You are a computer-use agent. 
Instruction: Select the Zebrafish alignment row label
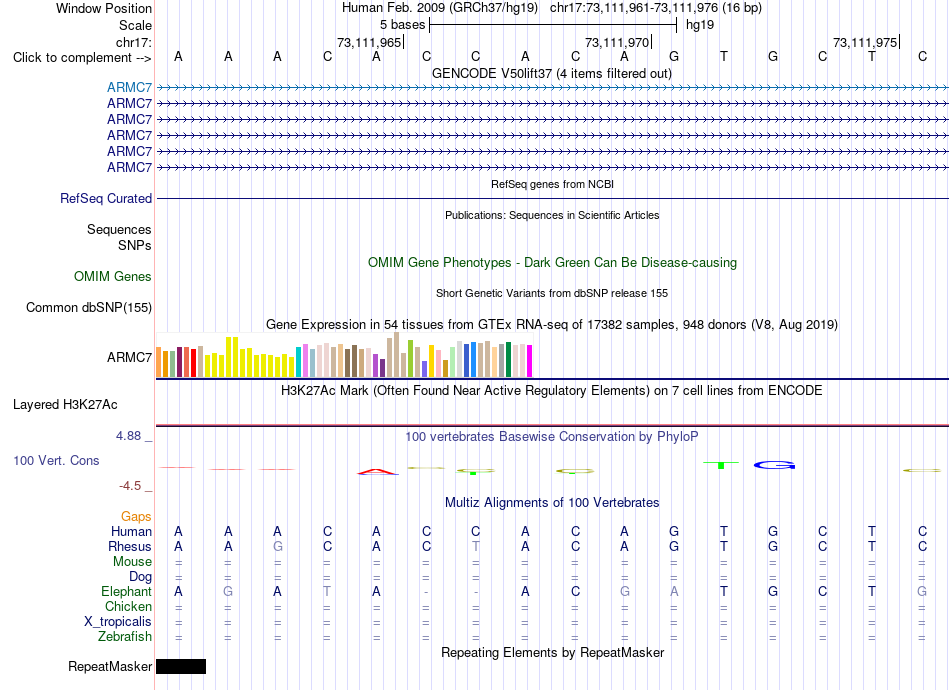(125, 637)
